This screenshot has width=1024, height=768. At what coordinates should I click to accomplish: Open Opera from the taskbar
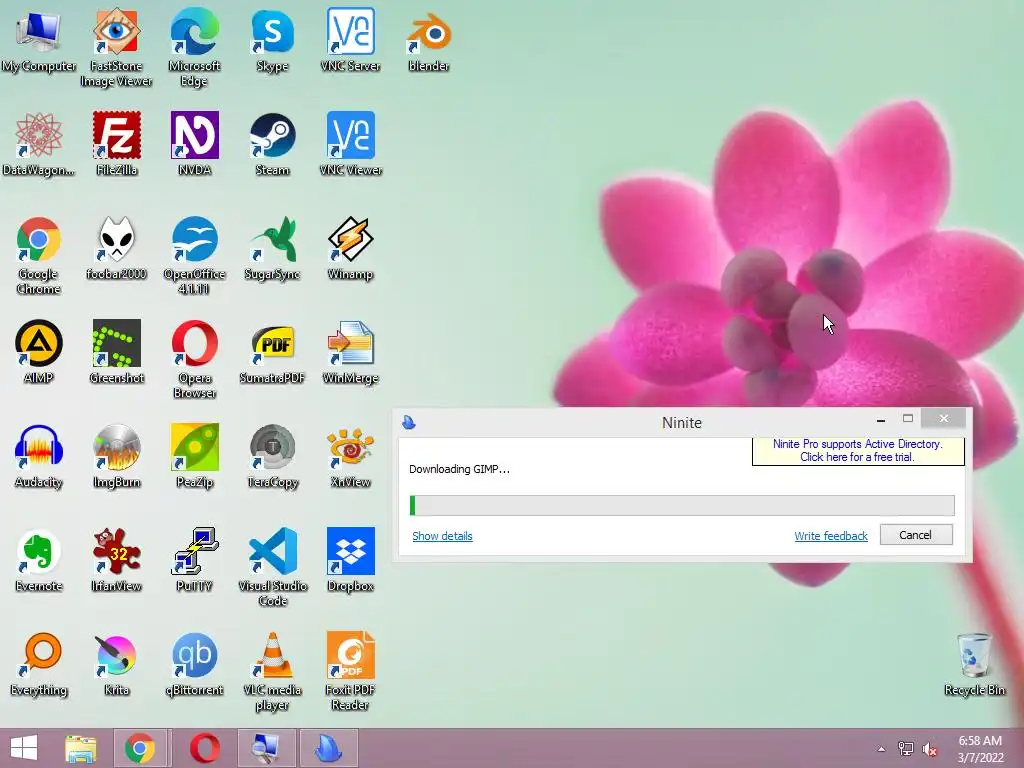pyautogui.click(x=204, y=748)
